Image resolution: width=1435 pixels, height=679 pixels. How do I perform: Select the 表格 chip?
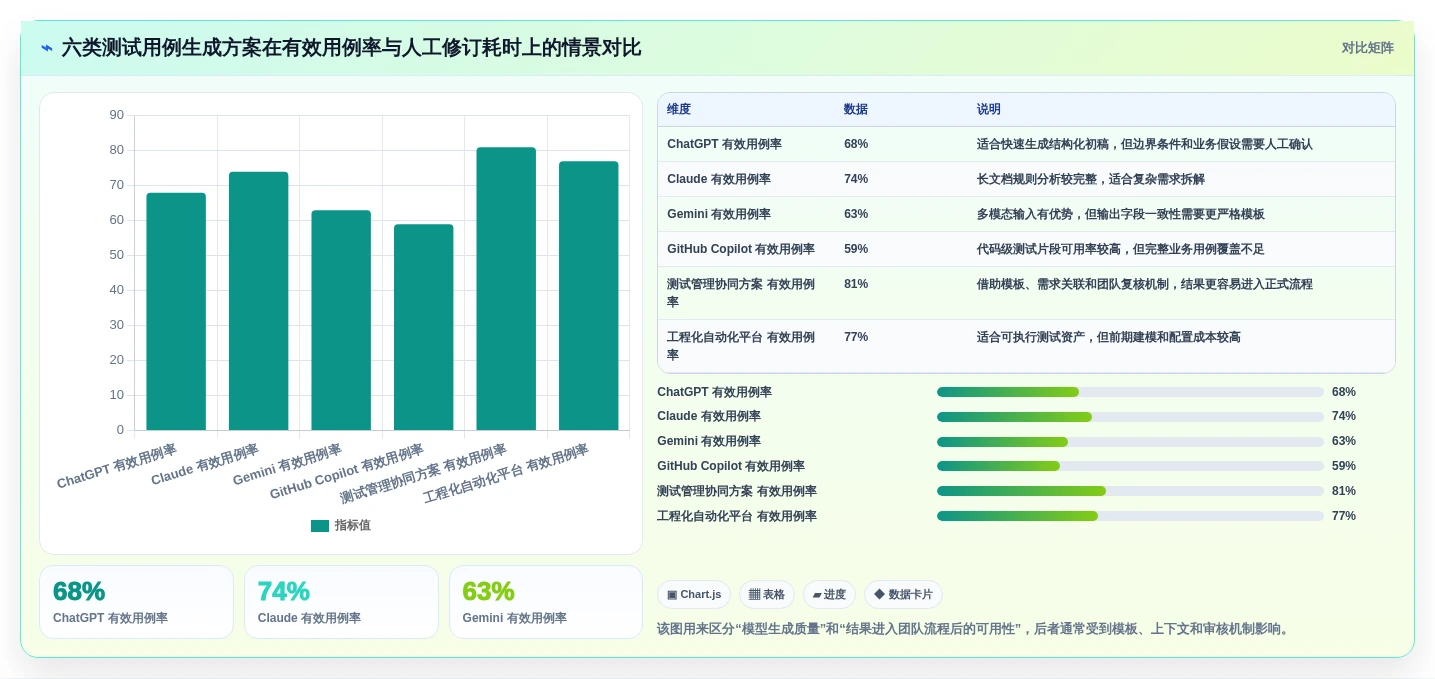[767, 594]
